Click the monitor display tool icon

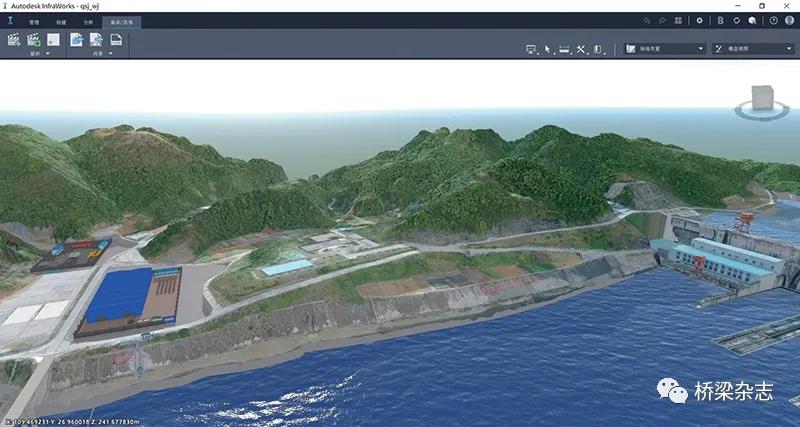click(531, 48)
